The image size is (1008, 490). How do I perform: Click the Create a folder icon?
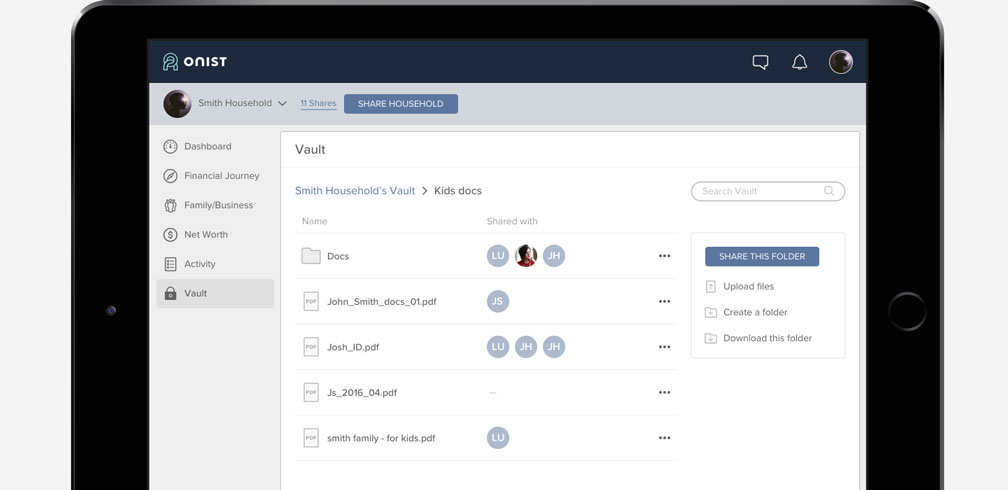(710, 313)
